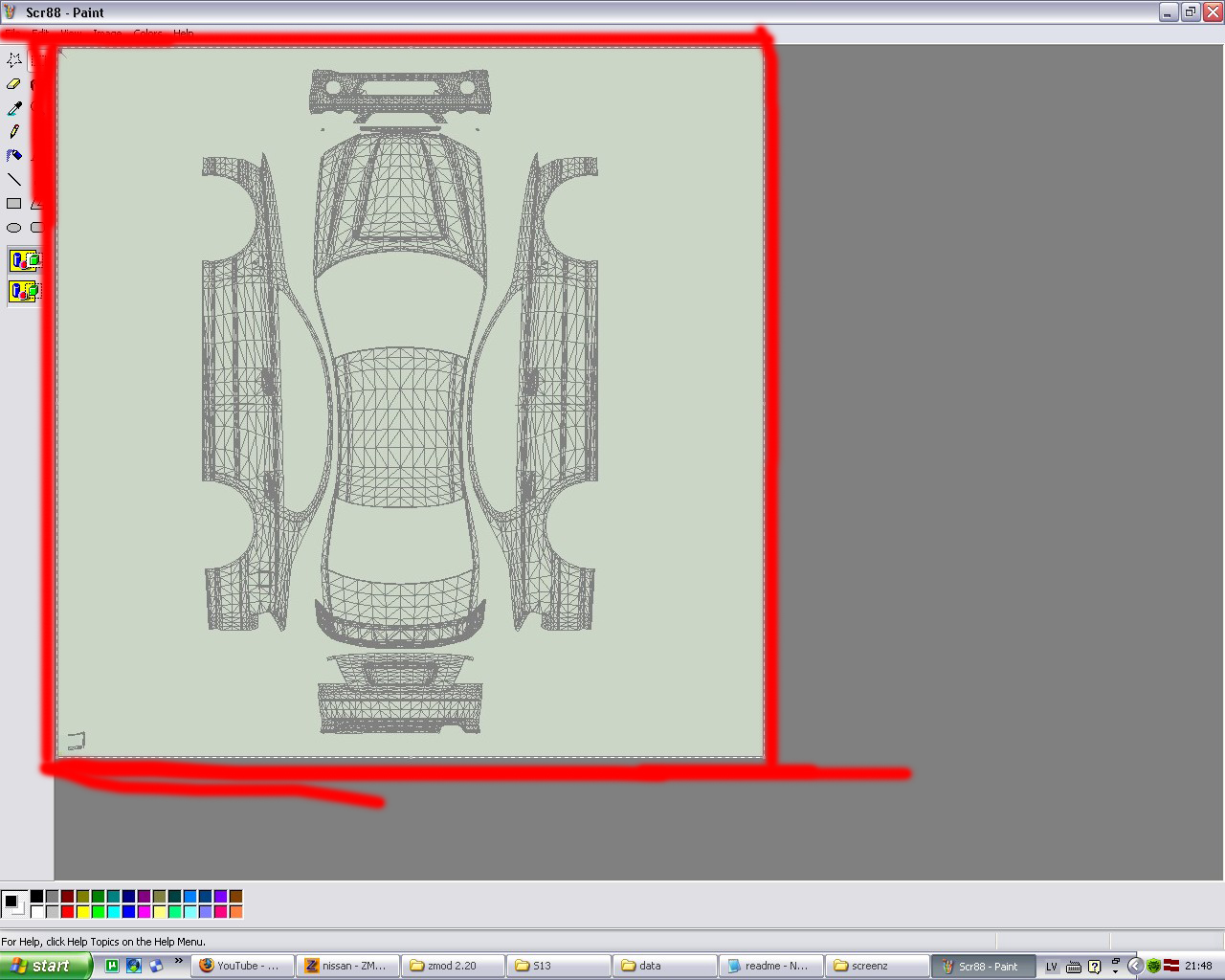
Task: Open the LV language bar selector
Action: (1051, 967)
